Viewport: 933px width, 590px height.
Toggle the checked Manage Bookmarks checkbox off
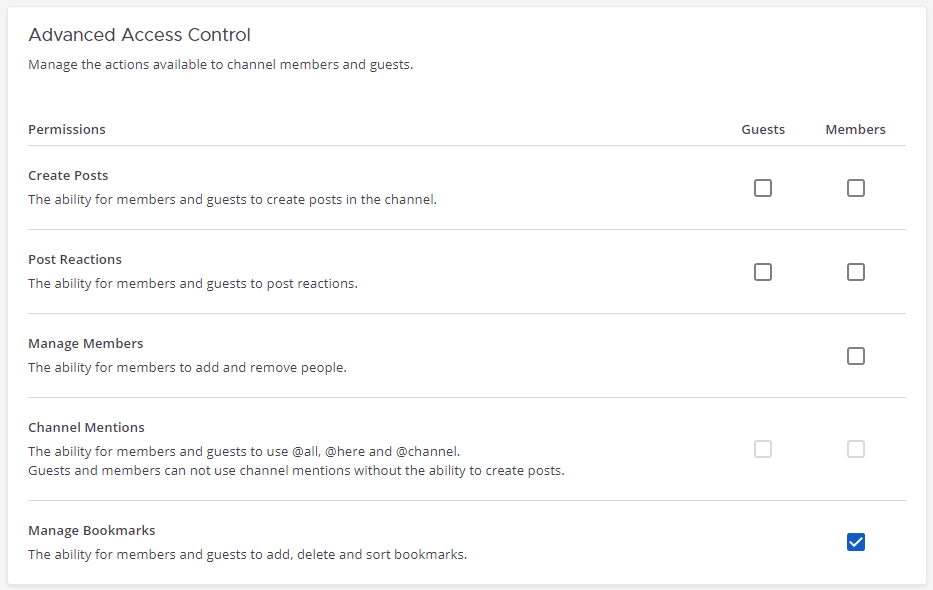coord(856,542)
